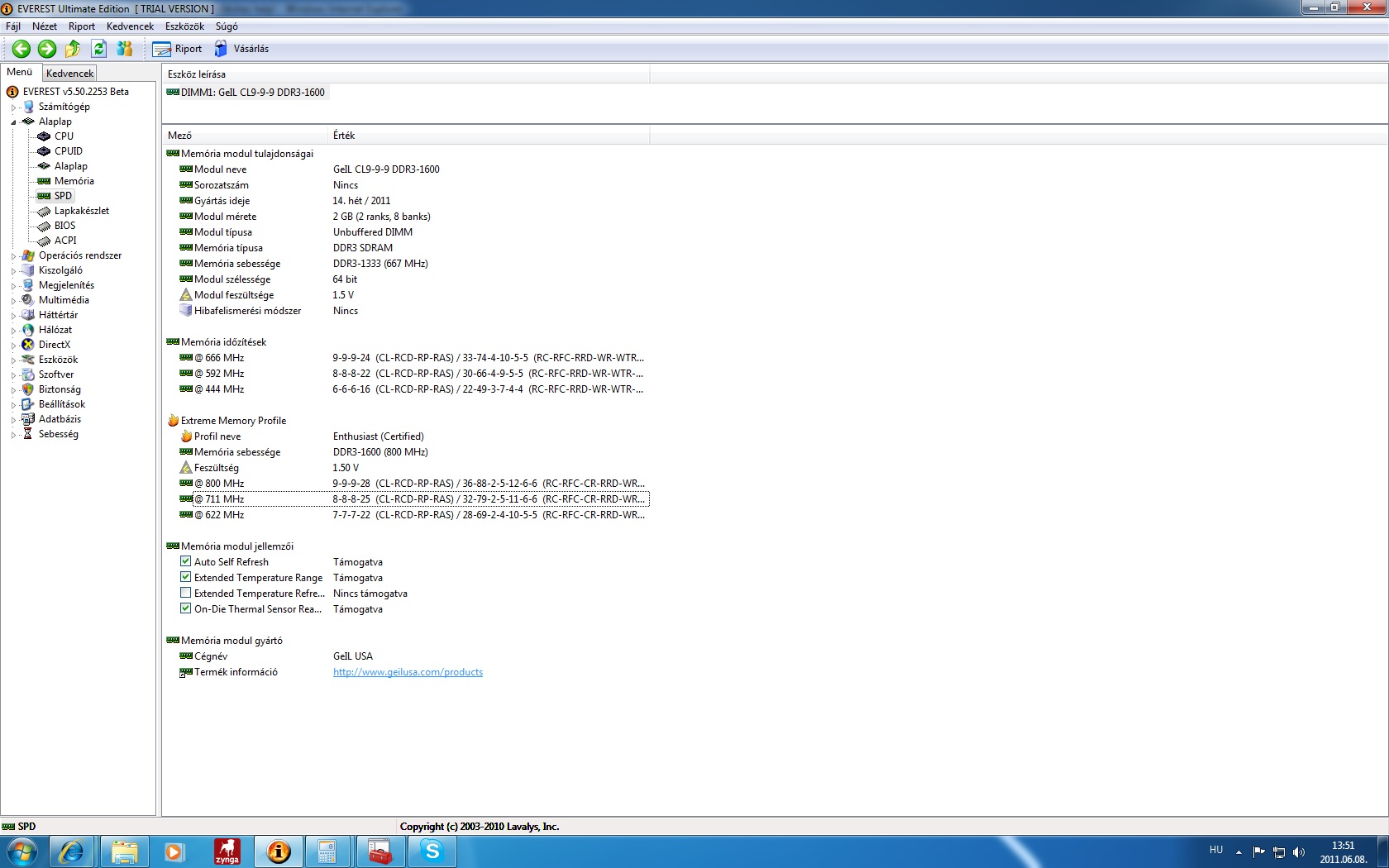Select the BIOS tree item
This screenshot has height=868, width=1389.
(x=64, y=226)
